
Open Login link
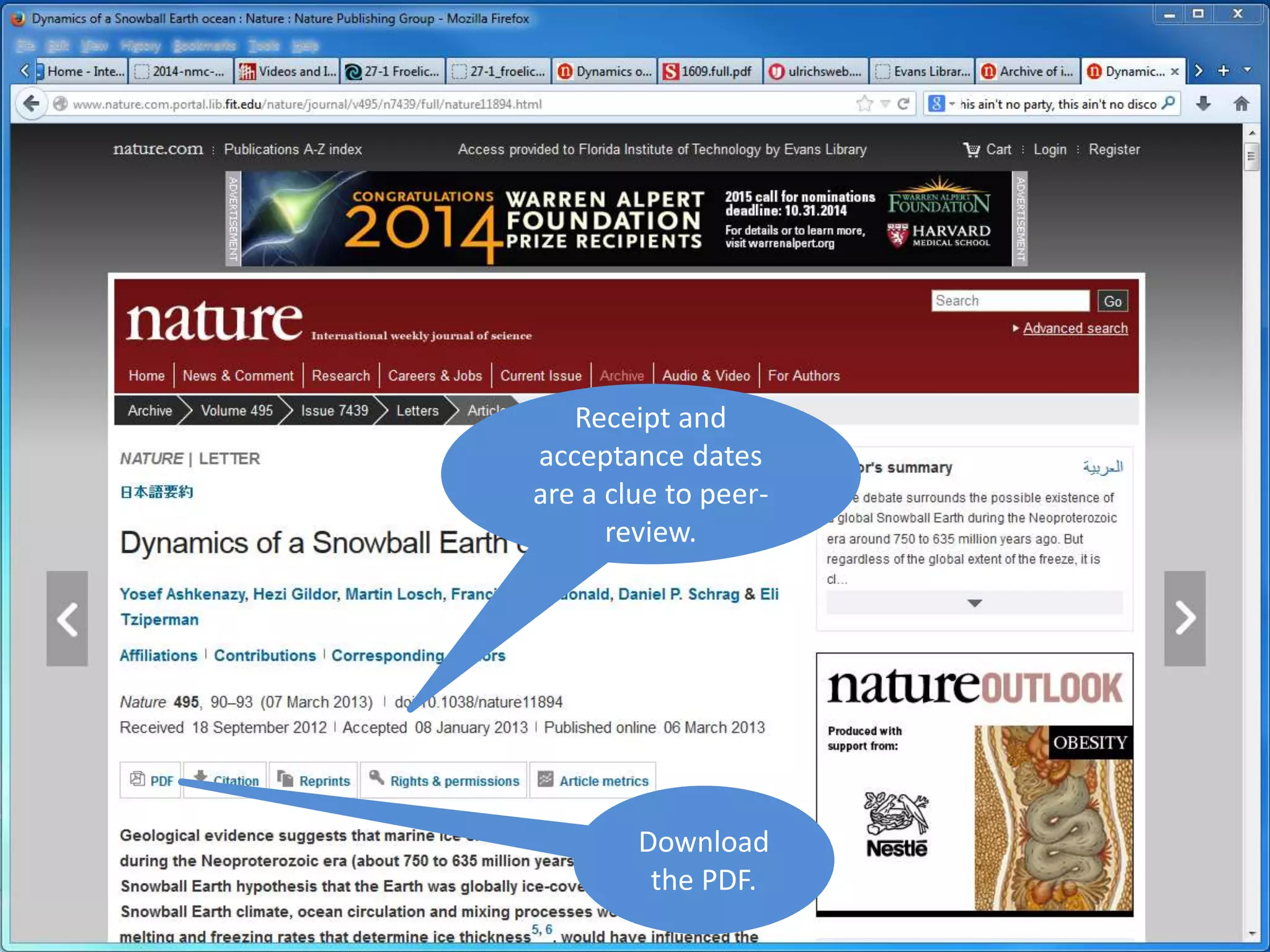pos(1050,149)
